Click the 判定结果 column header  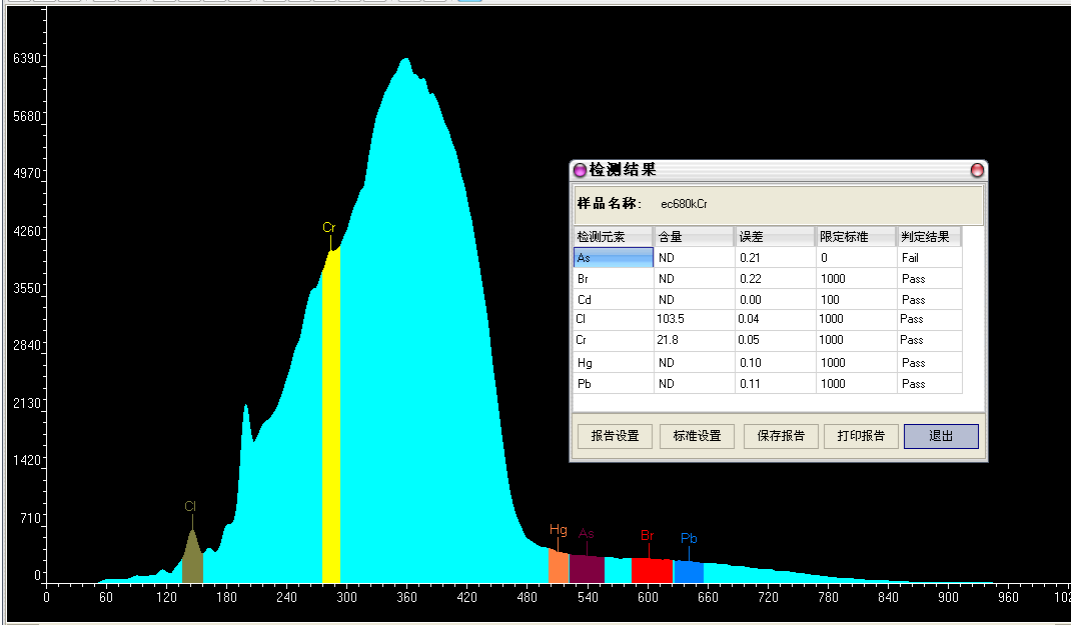[925, 236]
